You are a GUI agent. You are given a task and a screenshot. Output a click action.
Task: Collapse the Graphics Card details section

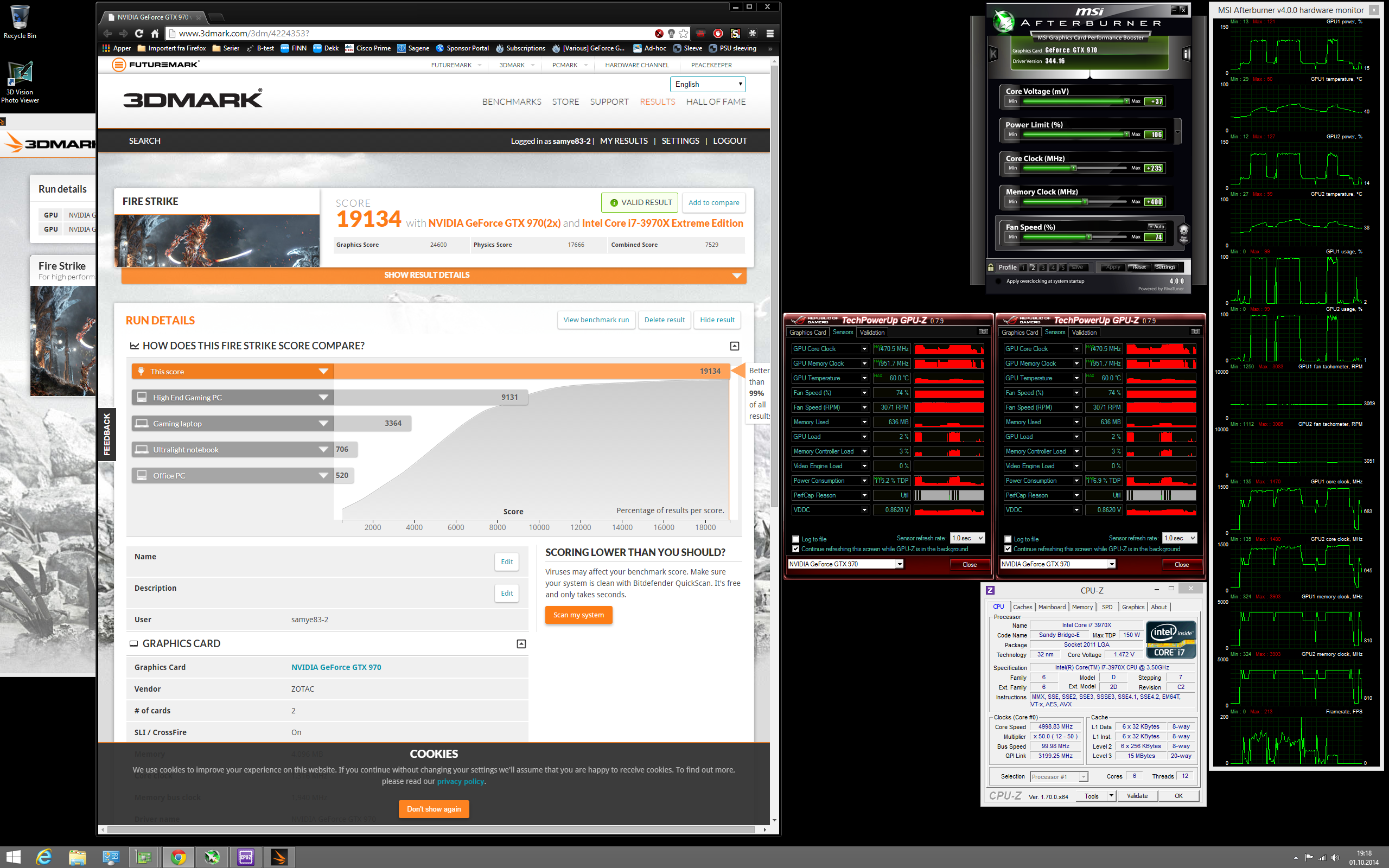click(x=521, y=643)
